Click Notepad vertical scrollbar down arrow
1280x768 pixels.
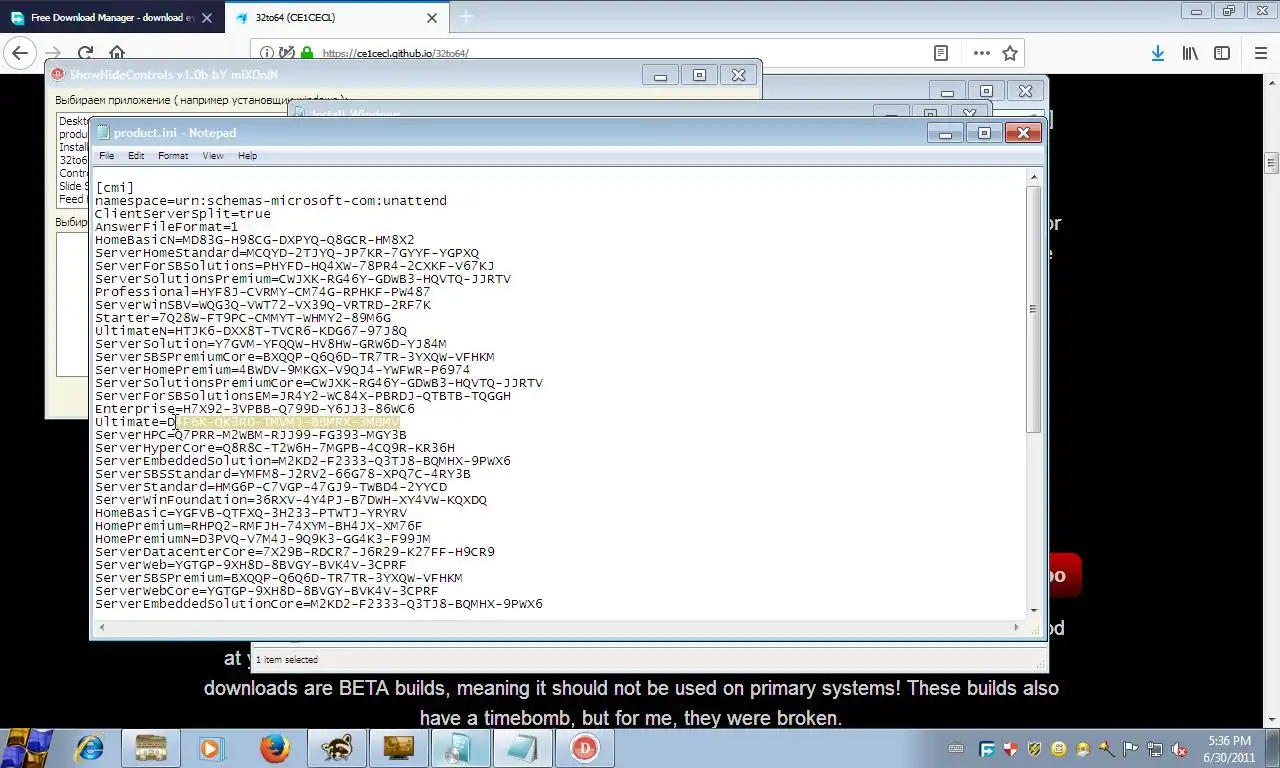(x=1033, y=610)
